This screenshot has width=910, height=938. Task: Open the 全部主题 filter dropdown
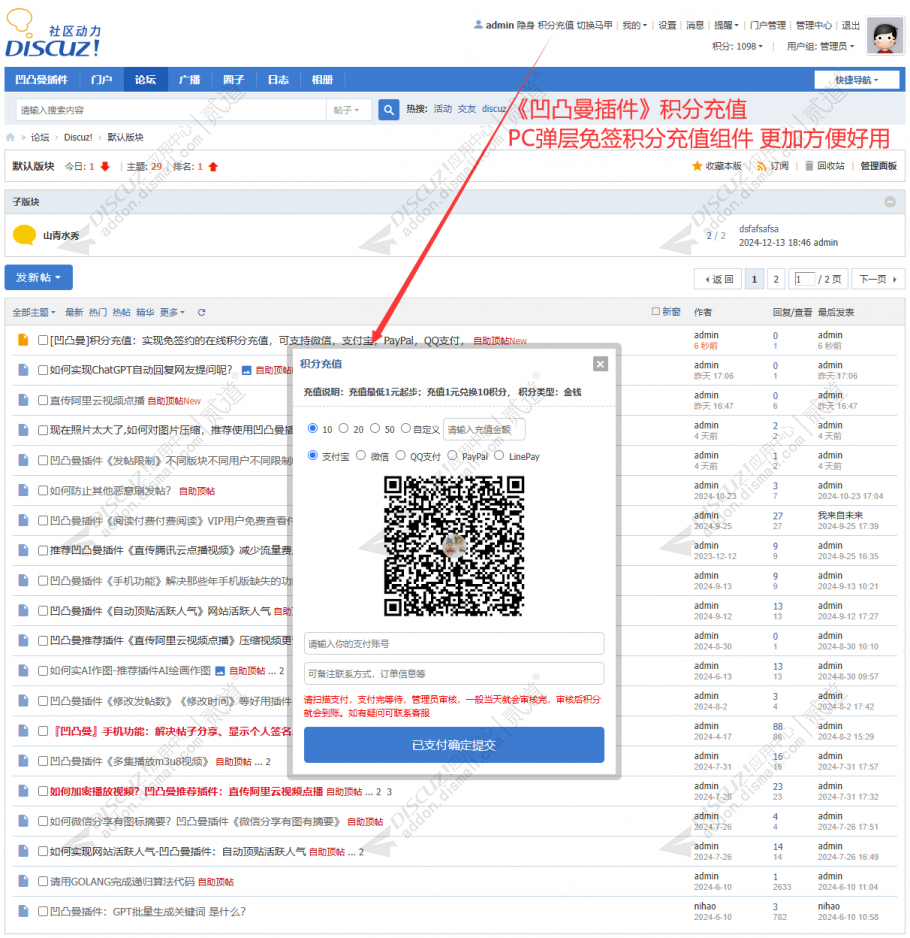34,312
